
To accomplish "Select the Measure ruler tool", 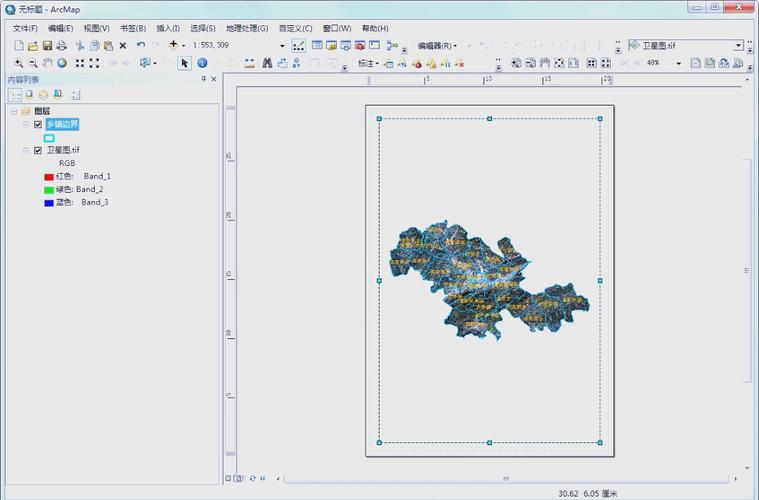I will 249,63.
